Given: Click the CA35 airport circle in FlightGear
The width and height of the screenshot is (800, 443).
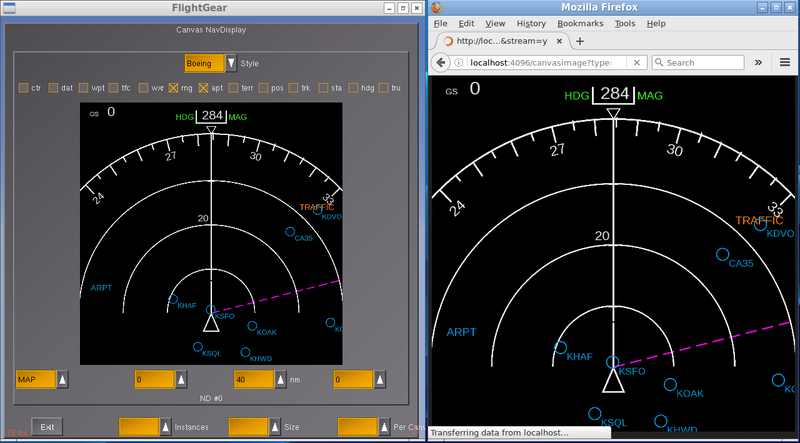Looking at the screenshot, I should 290,232.
